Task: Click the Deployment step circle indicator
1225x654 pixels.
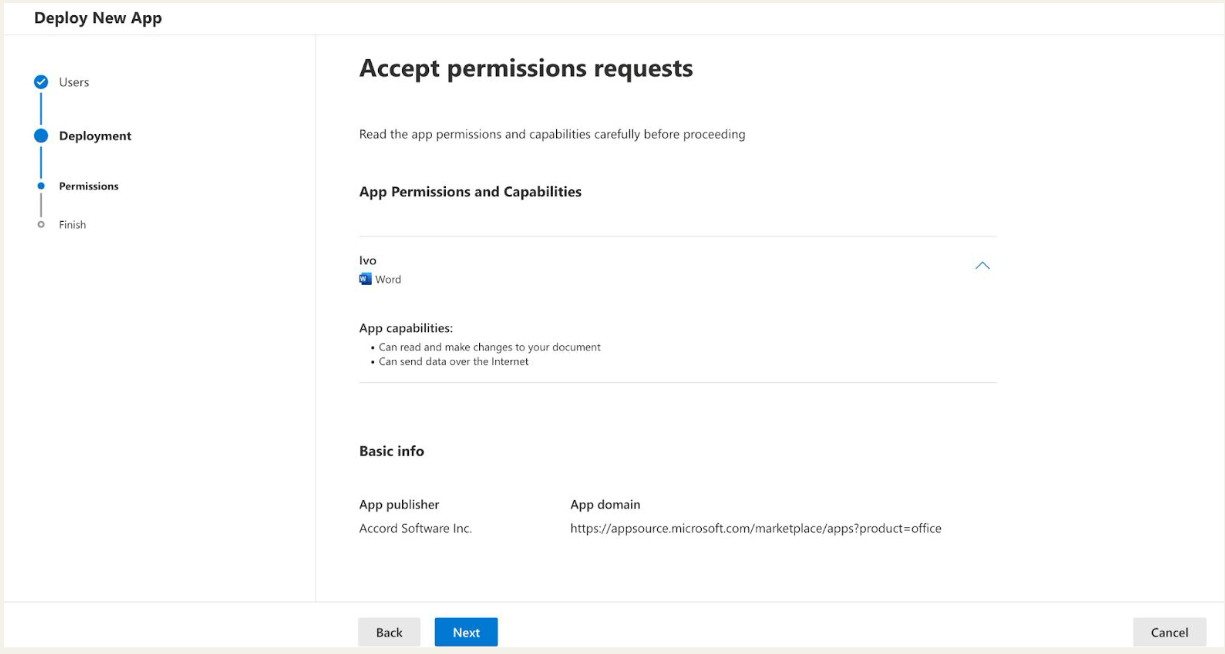Action: (x=40, y=136)
